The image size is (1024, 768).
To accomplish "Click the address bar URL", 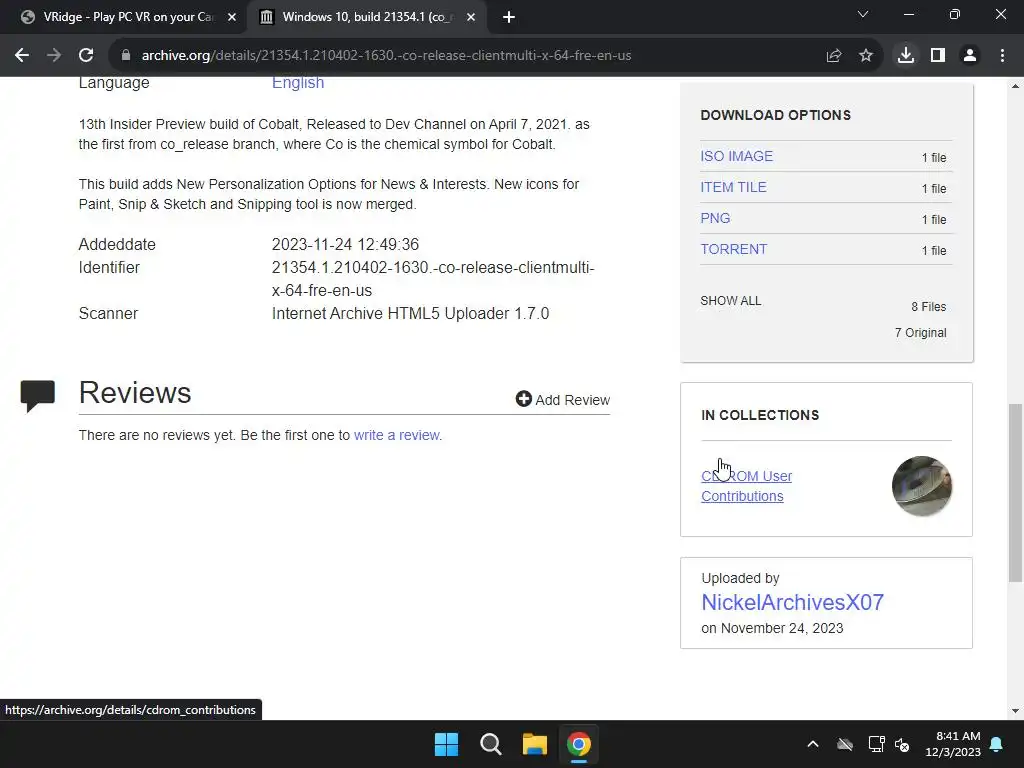I will [x=386, y=56].
